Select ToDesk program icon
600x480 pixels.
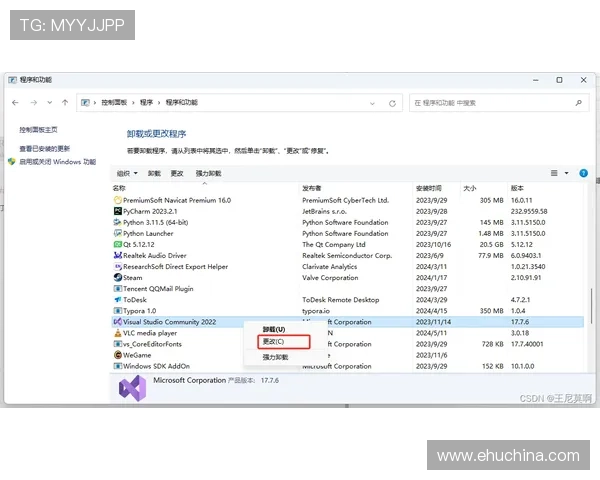(x=118, y=300)
